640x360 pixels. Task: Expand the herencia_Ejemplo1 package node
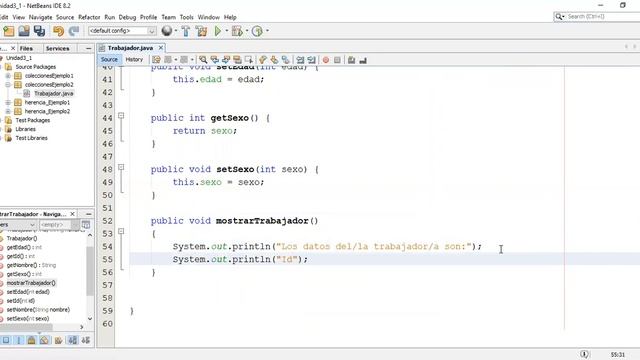click(8, 102)
